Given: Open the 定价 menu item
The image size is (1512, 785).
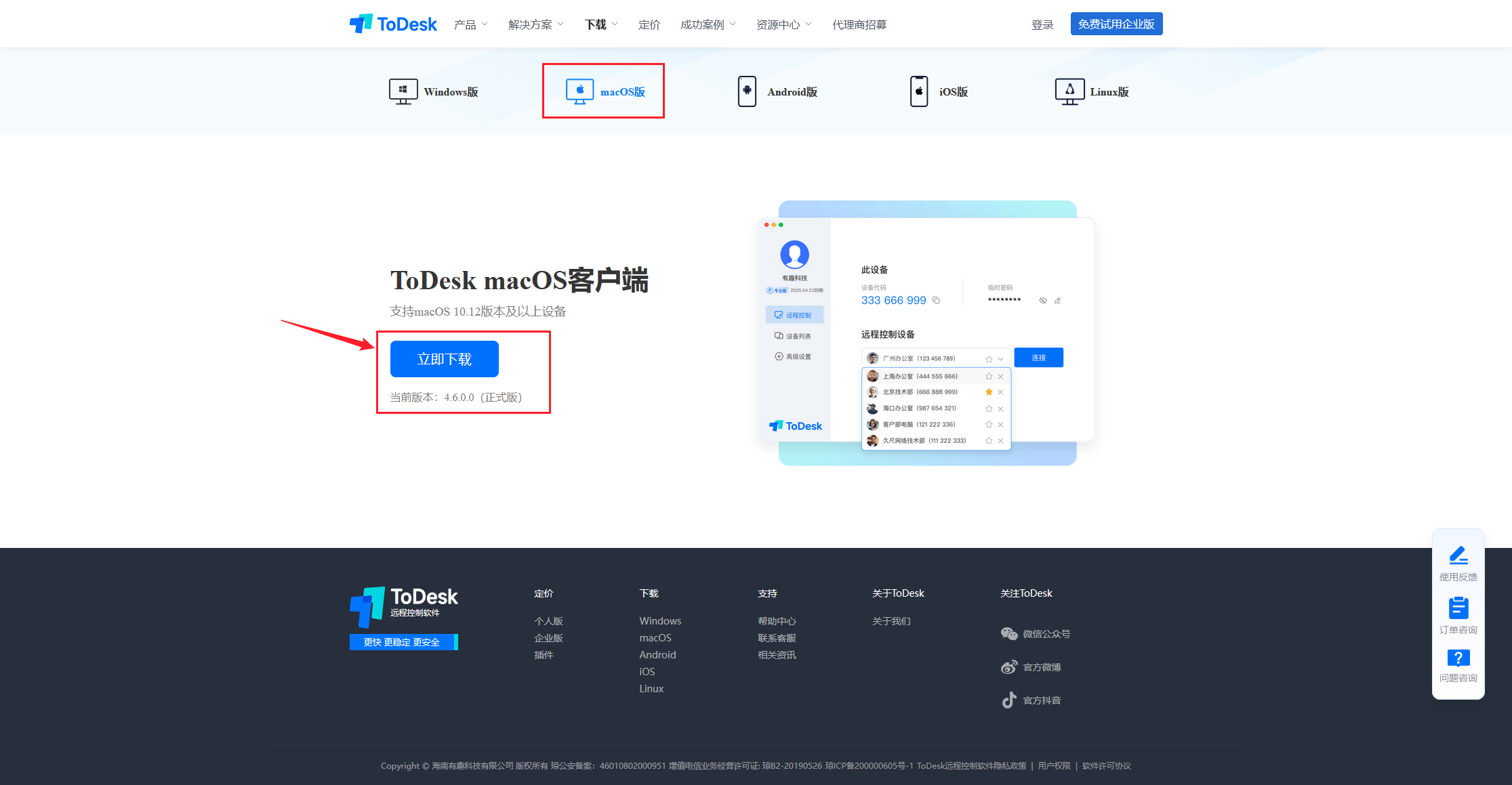Looking at the screenshot, I should pyautogui.click(x=649, y=25).
